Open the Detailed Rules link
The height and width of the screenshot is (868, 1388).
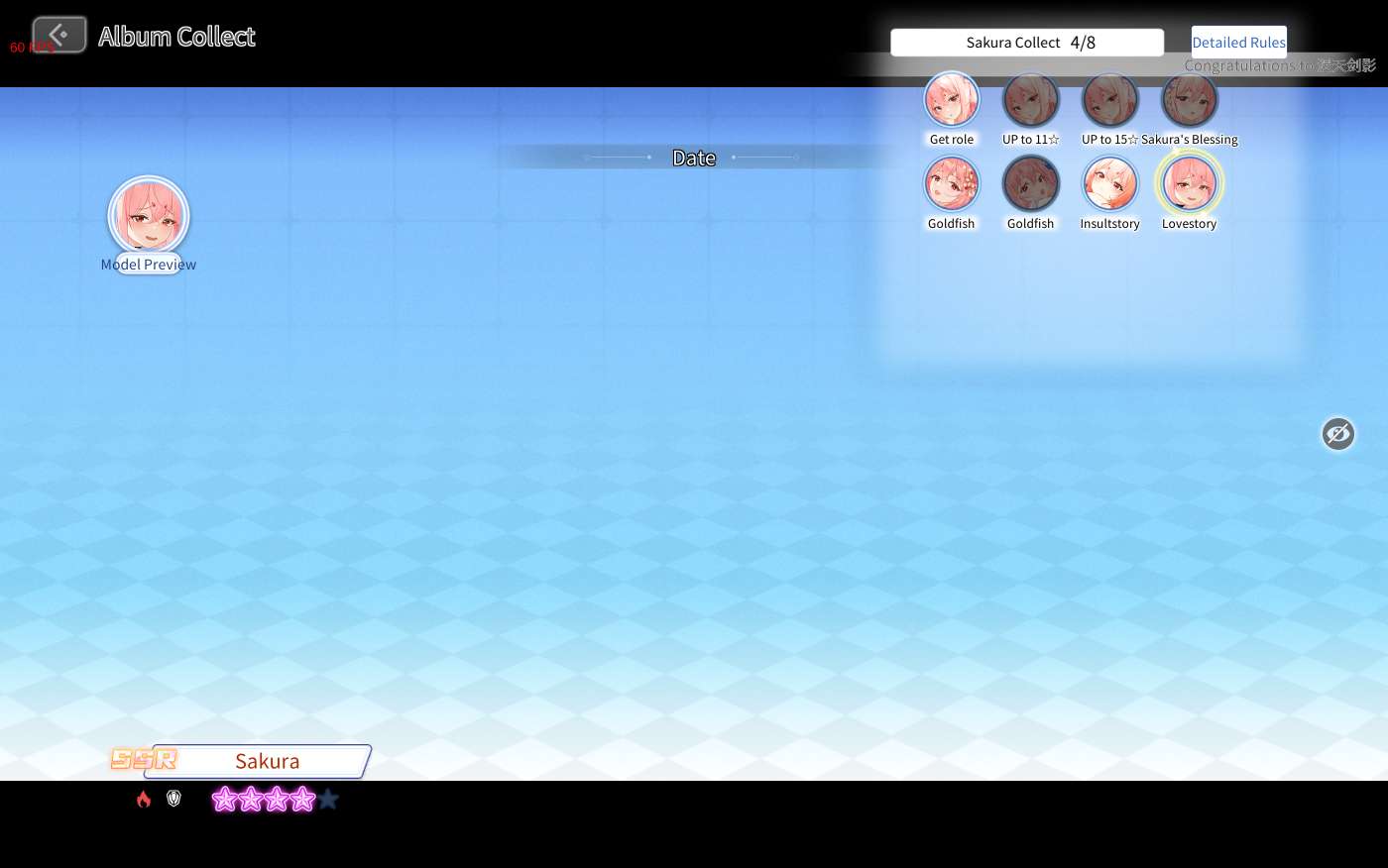[1238, 43]
